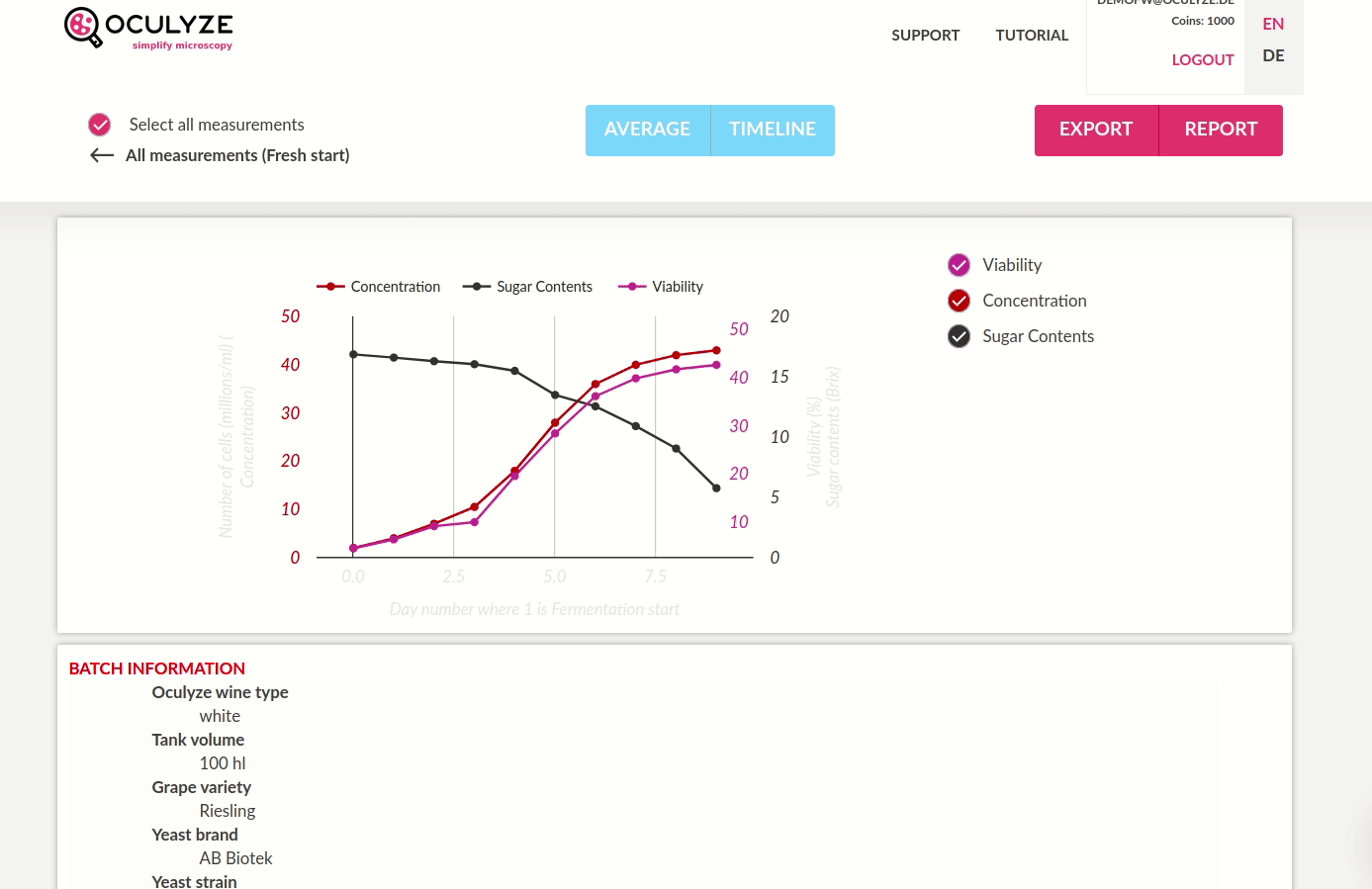Switch language to DE

(1273, 56)
